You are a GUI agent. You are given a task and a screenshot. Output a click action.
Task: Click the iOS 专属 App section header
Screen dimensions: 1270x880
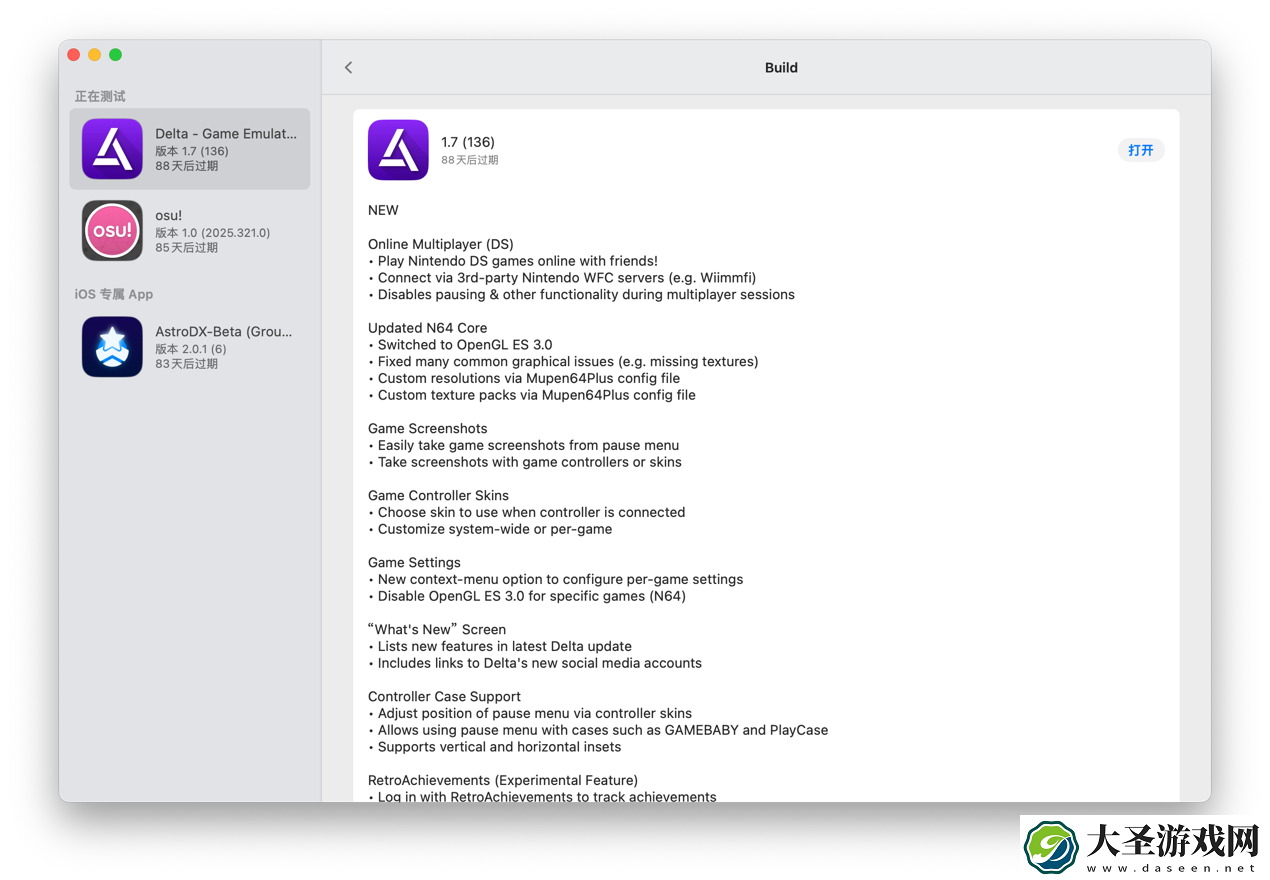point(114,294)
